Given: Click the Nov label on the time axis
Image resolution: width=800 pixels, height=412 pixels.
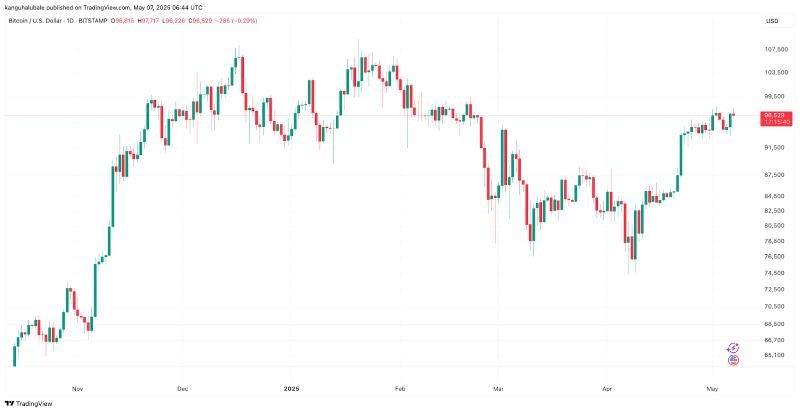Looking at the screenshot, I should (77, 389).
